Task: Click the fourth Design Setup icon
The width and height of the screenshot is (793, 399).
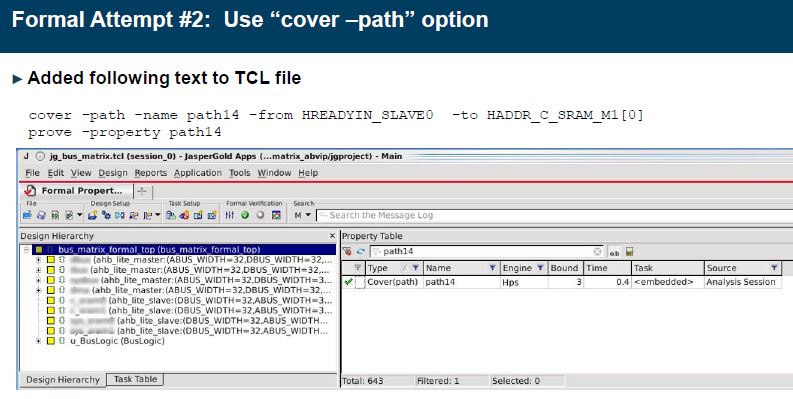Action: click(134, 215)
